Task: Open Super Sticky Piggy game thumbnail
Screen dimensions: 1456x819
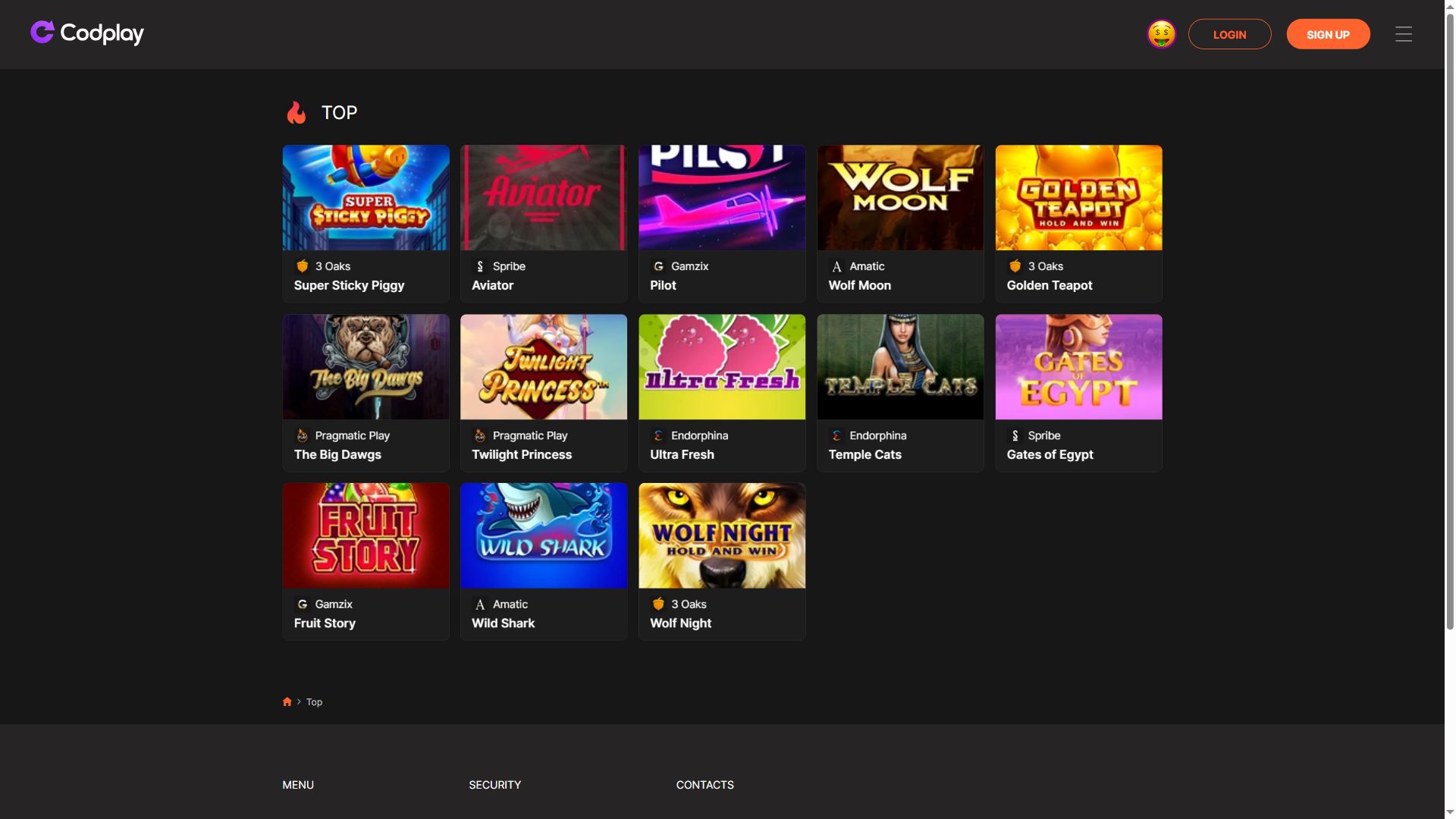Action: [x=366, y=197]
